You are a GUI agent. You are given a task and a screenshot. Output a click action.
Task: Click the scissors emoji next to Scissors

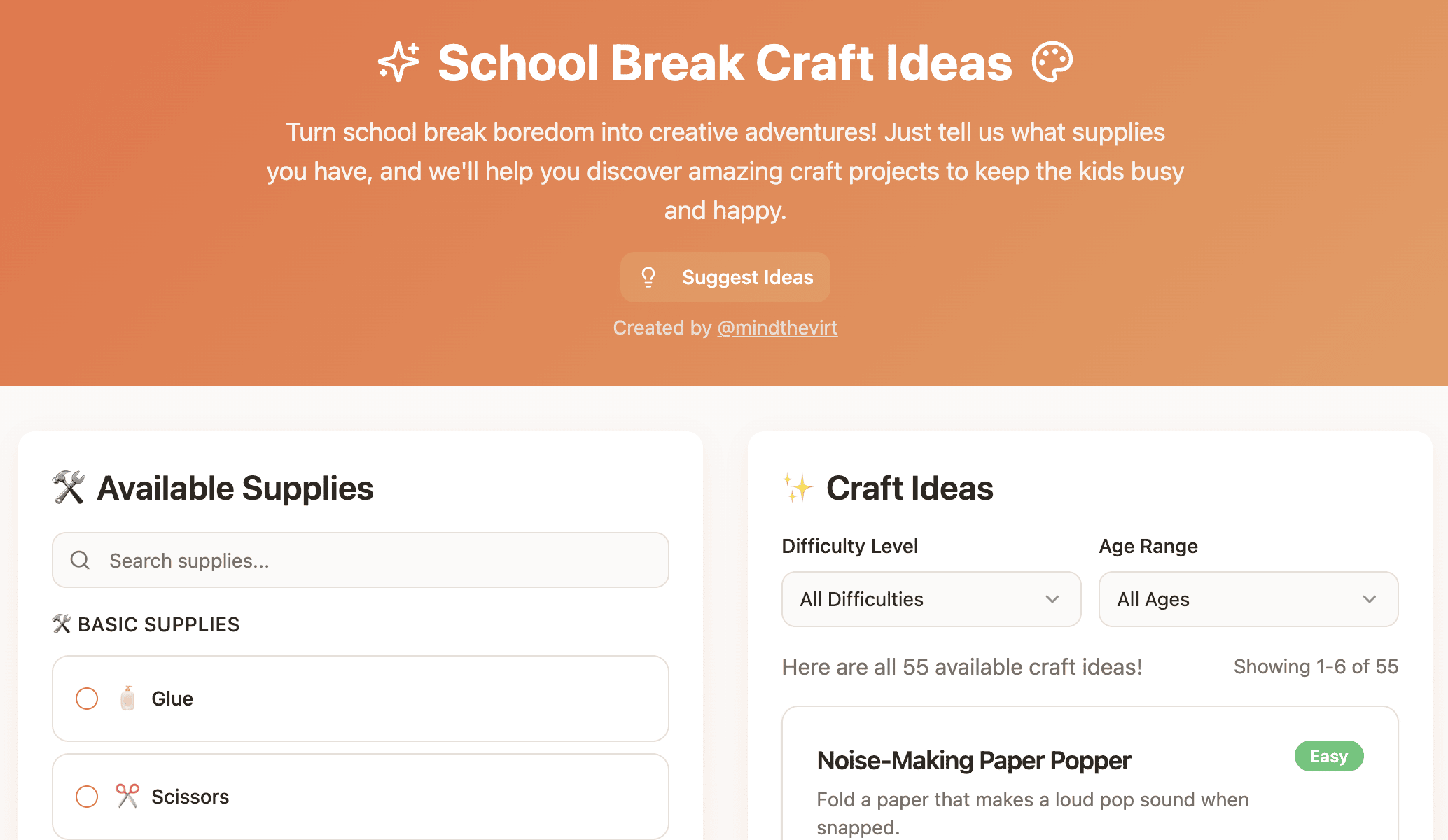pos(128,796)
